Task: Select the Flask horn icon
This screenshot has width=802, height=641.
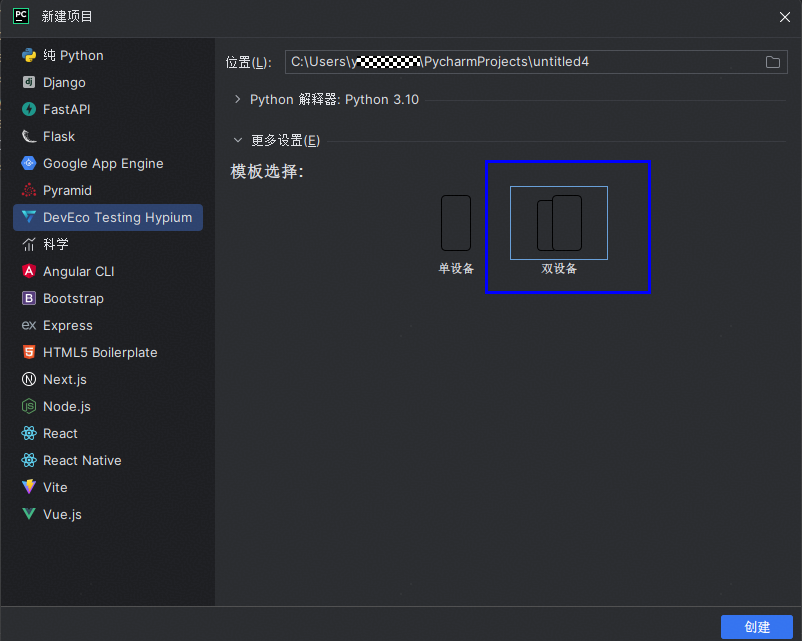Action: (x=29, y=136)
